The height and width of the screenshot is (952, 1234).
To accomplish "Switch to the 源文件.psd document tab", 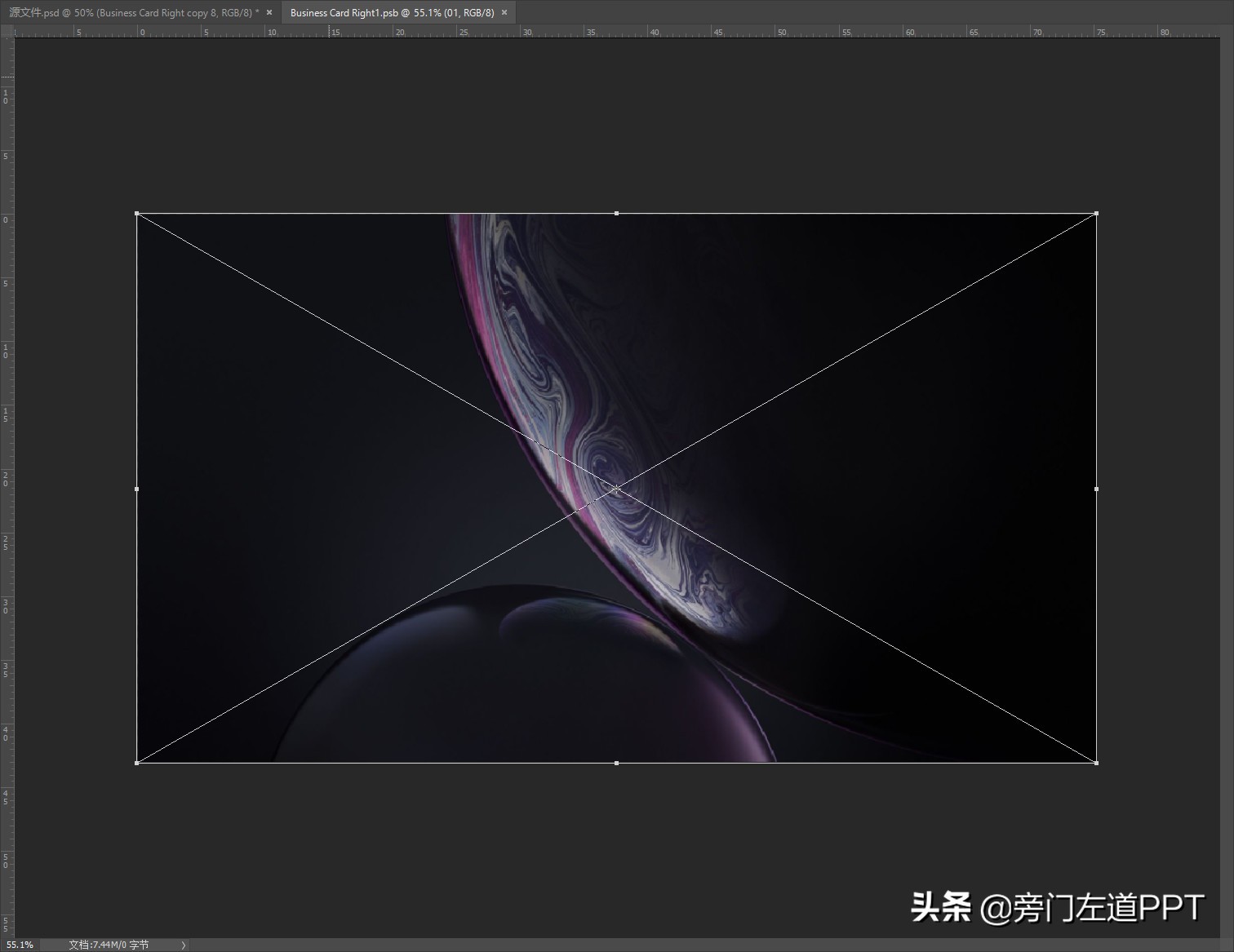I will (x=134, y=12).
